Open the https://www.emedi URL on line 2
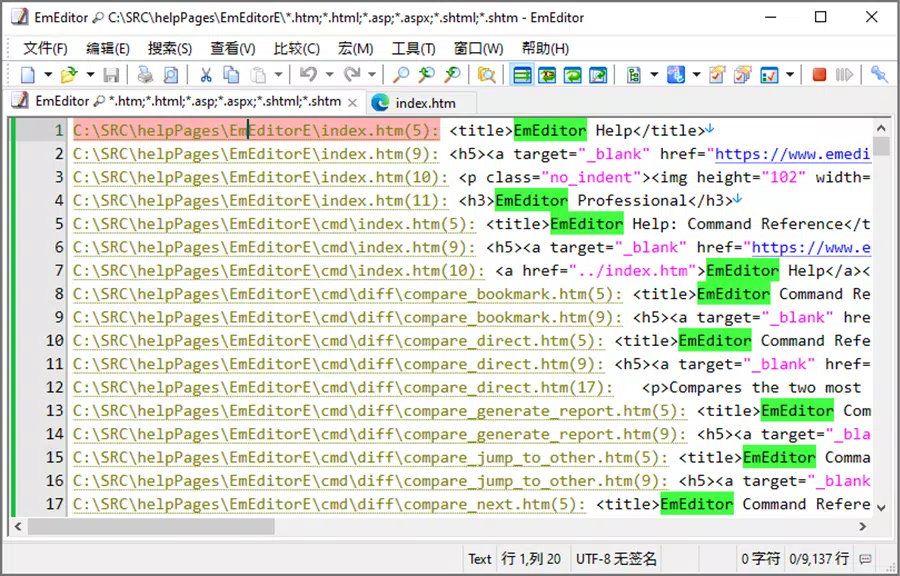Screen dimensions: 900x576 click(793, 154)
